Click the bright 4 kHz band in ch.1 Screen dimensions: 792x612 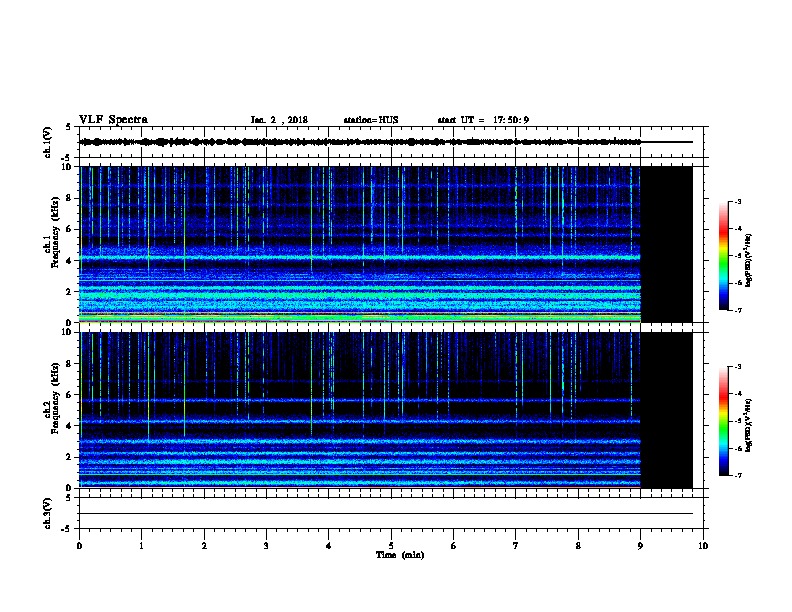360,258
